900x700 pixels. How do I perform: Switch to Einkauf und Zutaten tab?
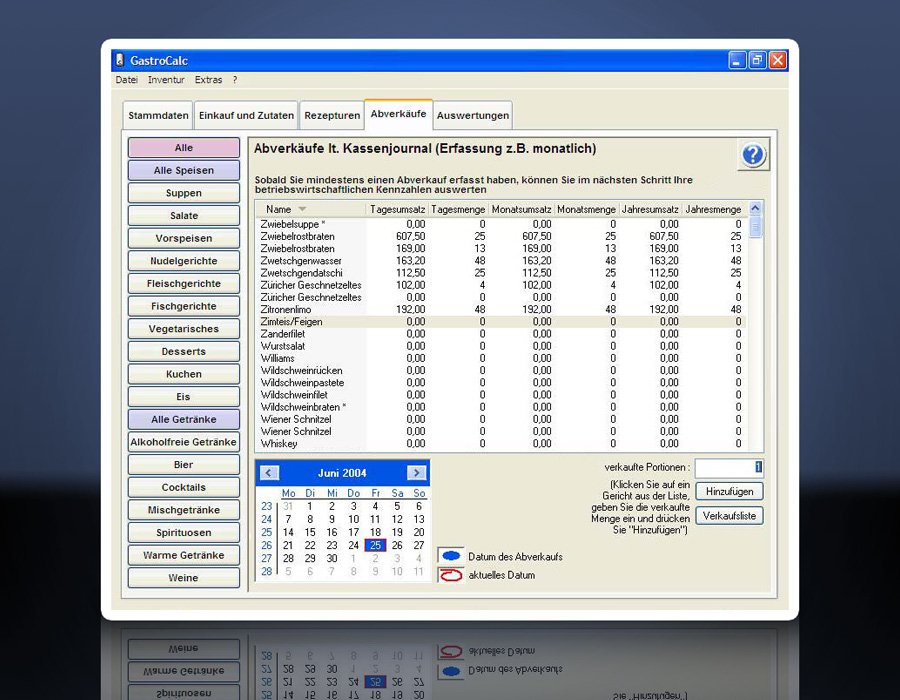246,115
